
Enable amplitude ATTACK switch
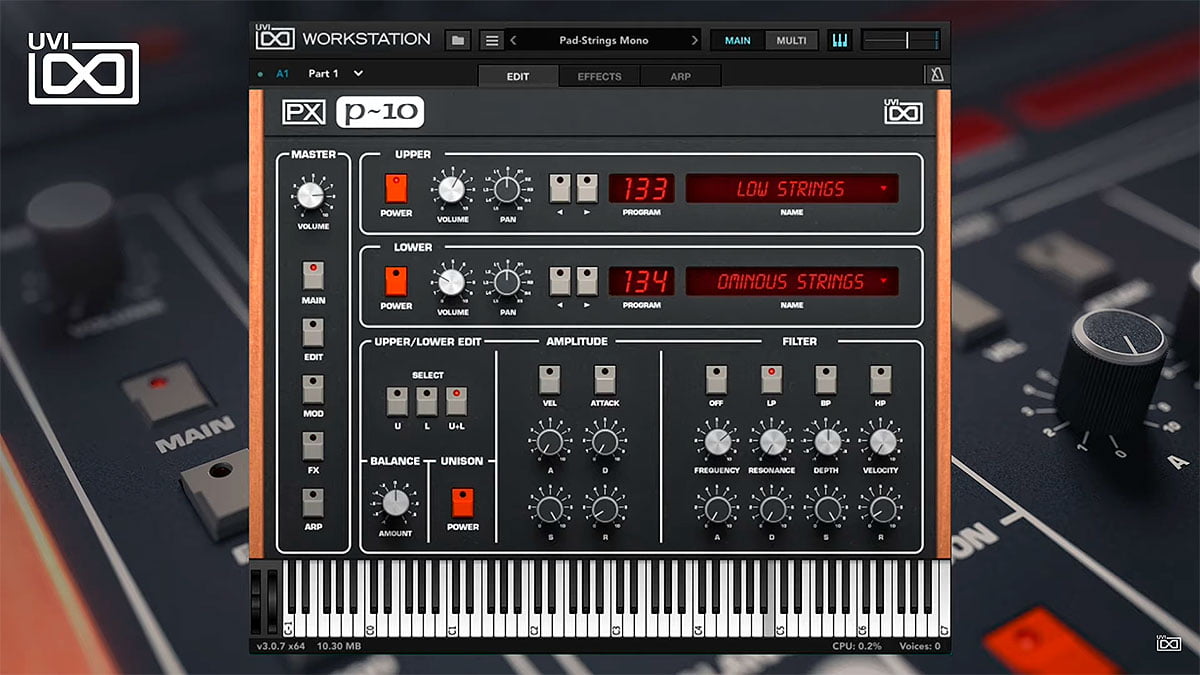click(x=604, y=380)
